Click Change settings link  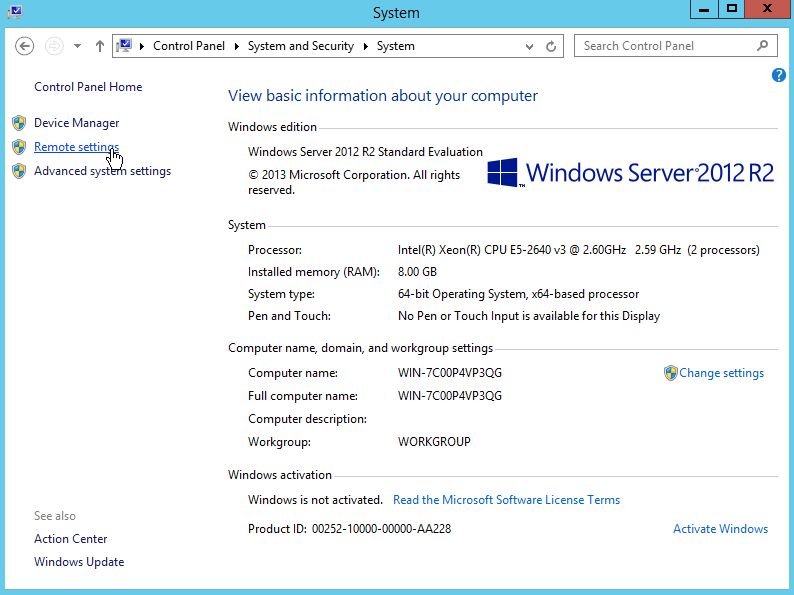click(x=721, y=373)
